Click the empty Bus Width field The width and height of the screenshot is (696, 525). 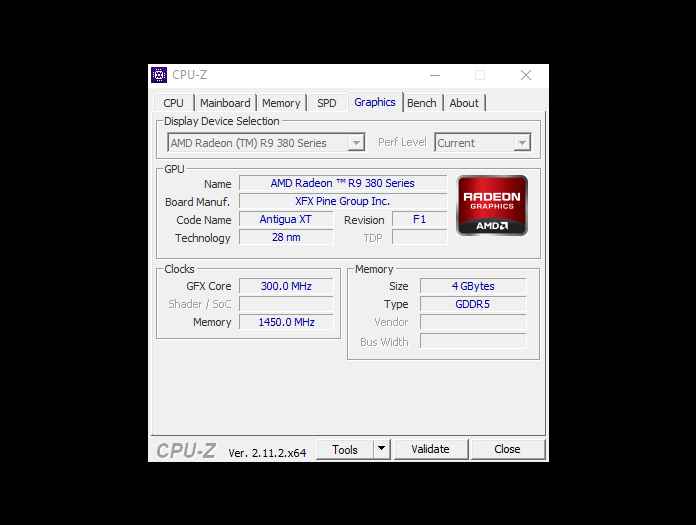[x=473, y=341]
